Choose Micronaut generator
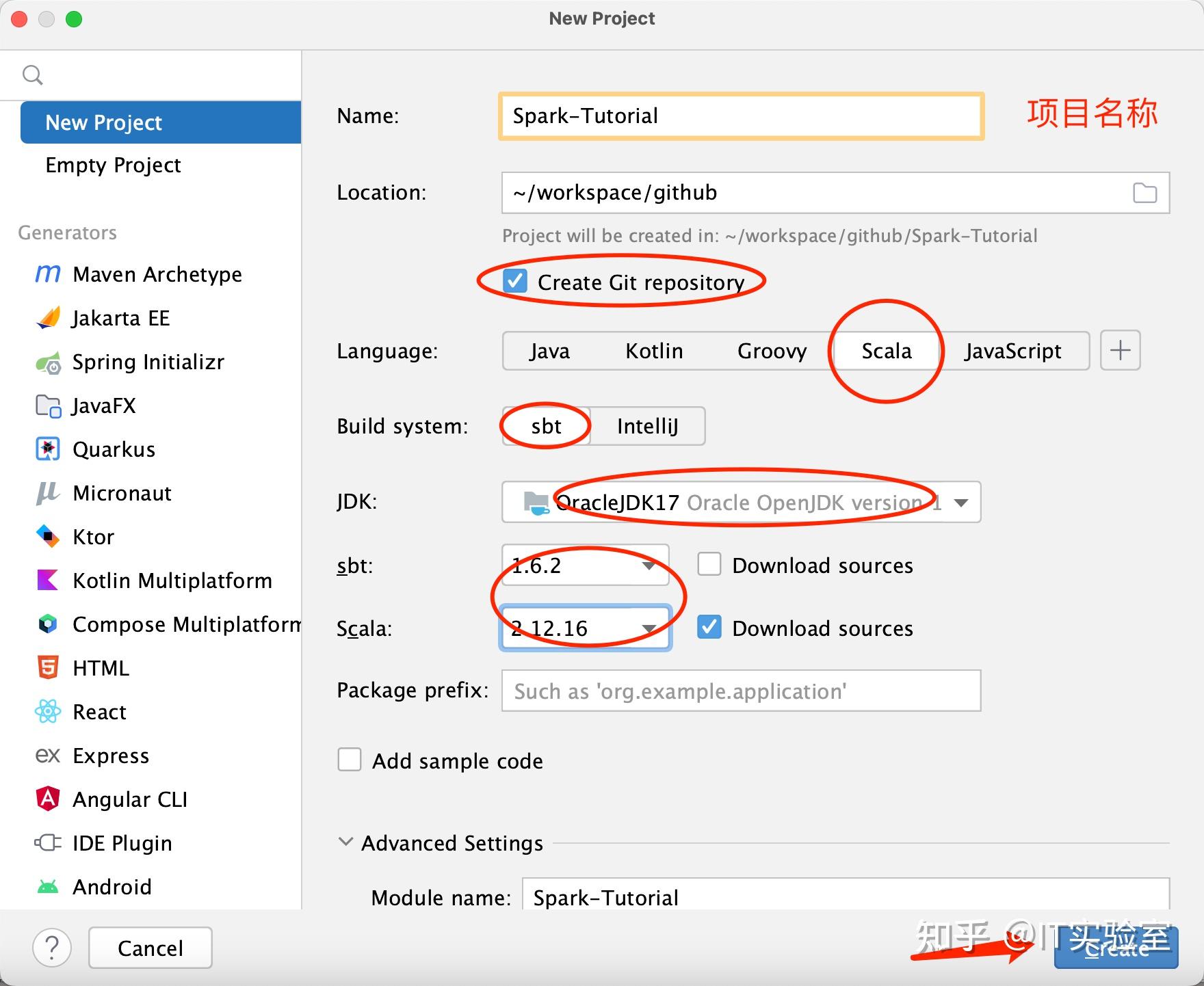The height and width of the screenshot is (986, 1204). coord(122,493)
